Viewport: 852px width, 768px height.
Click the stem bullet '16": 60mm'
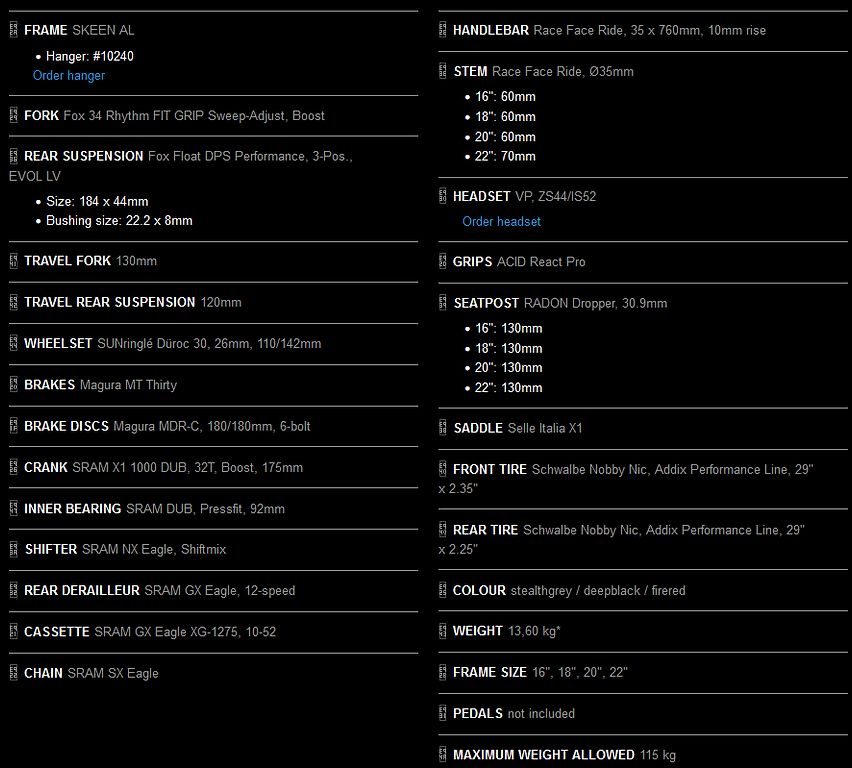tap(505, 97)
